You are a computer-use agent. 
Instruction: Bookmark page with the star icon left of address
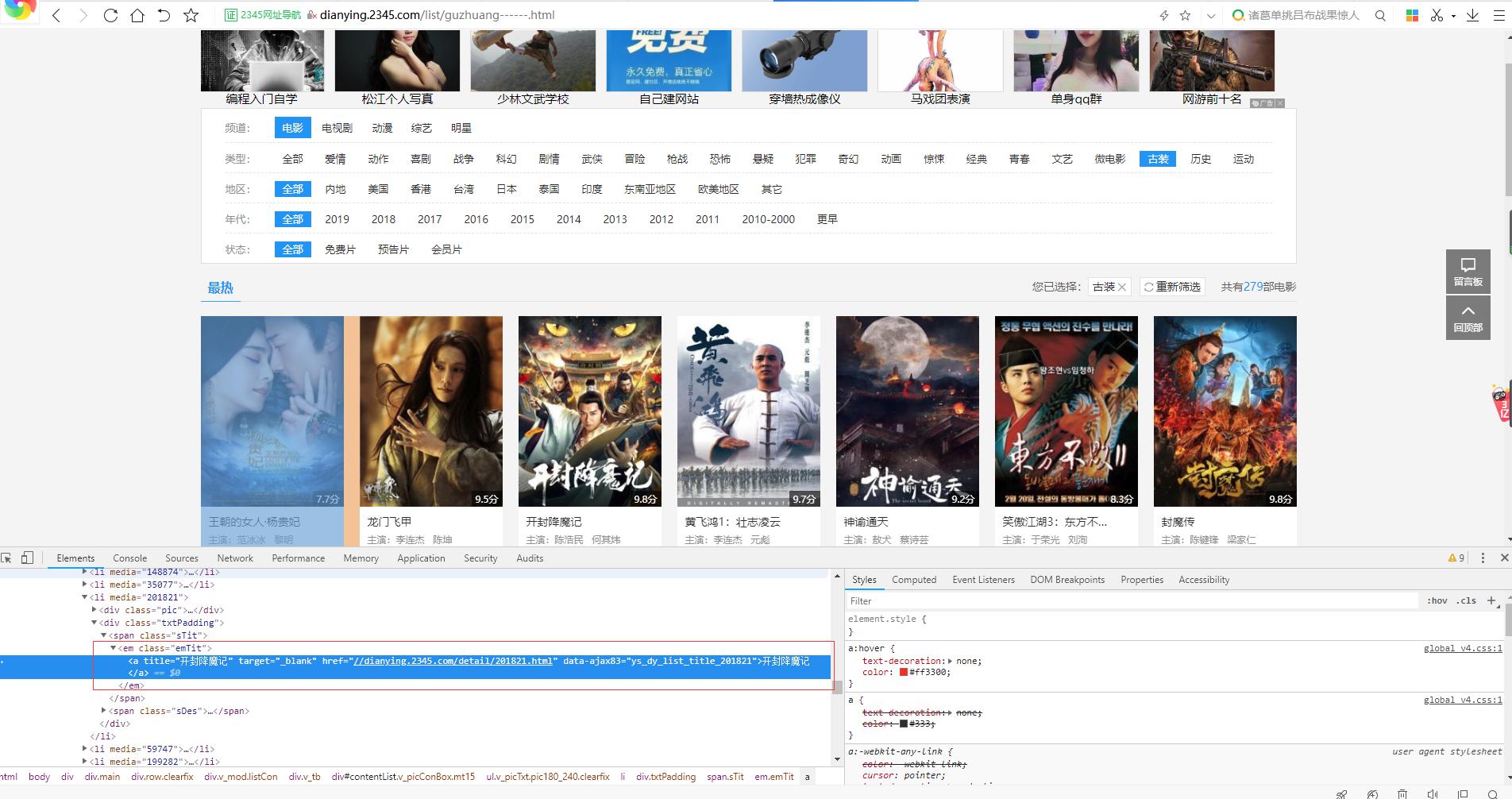click(191, 15)
